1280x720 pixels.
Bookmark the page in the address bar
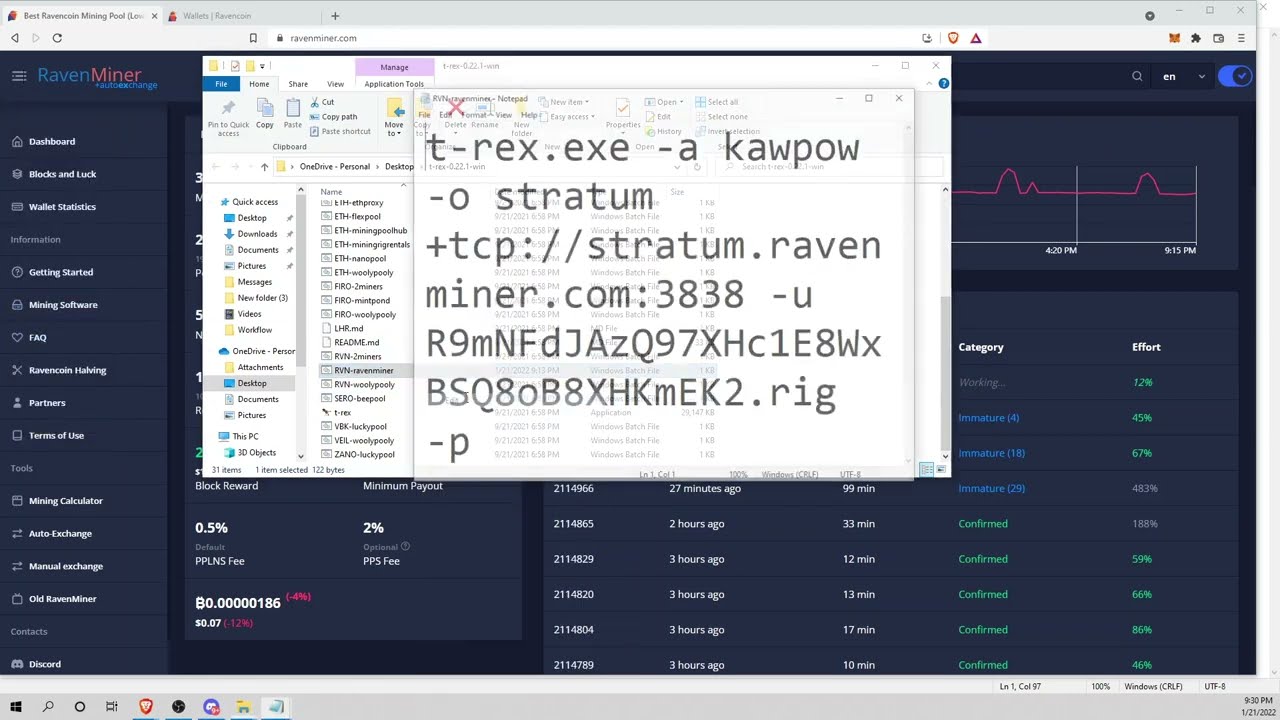tap(253, 38)
